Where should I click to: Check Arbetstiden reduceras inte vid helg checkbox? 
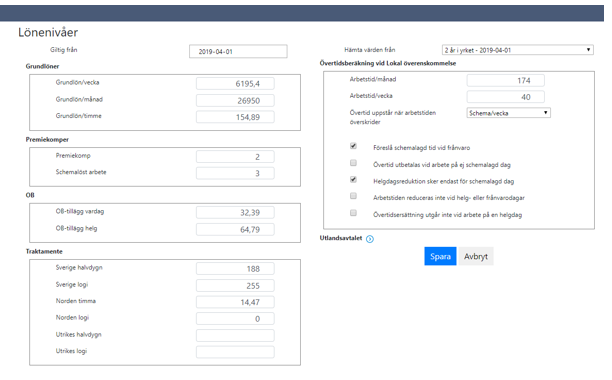click(x=353, y=196)
